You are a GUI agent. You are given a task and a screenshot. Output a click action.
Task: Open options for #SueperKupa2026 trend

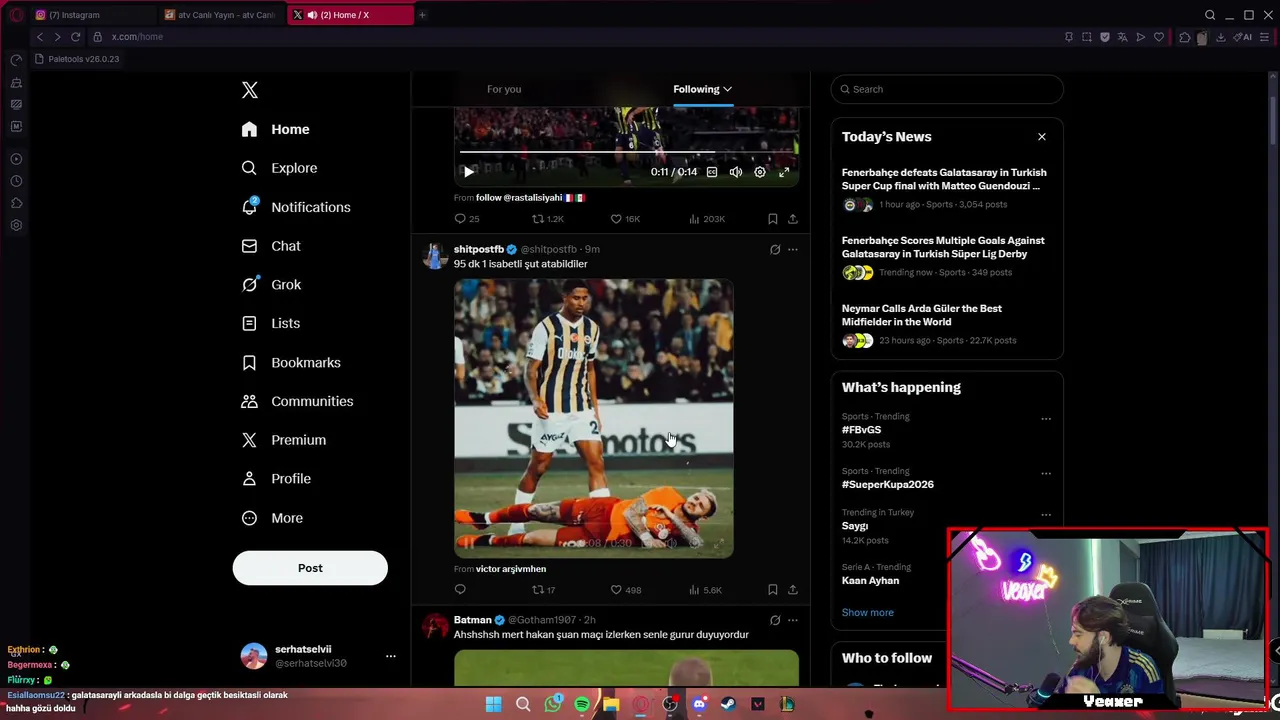[x=1046, y=474]
